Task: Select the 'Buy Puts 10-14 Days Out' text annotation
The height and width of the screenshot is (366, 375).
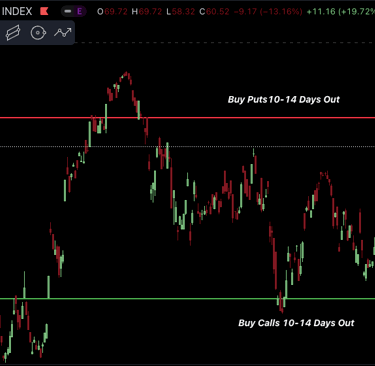Action: 284,100
